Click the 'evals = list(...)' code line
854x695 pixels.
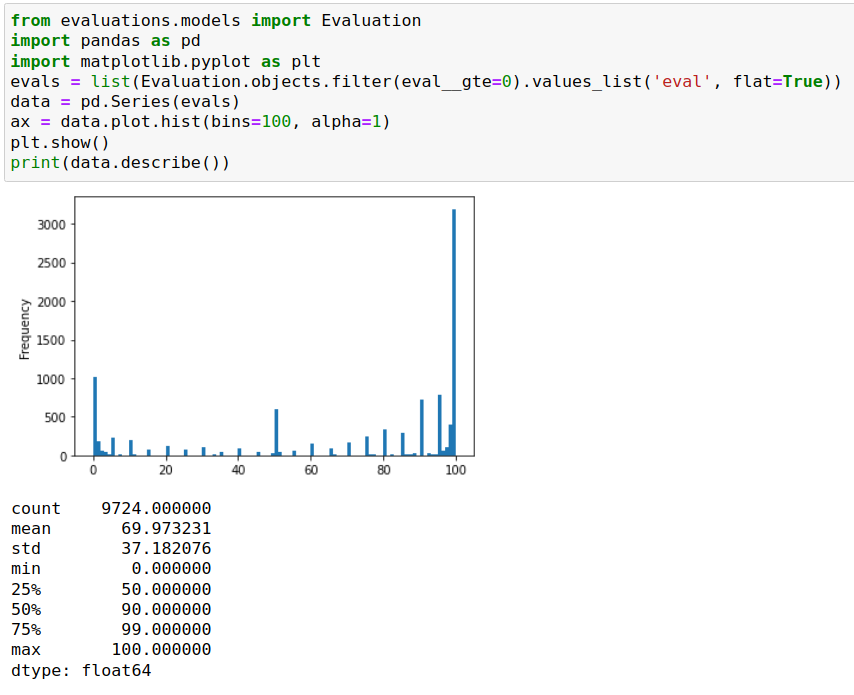[x=426, y=82]
